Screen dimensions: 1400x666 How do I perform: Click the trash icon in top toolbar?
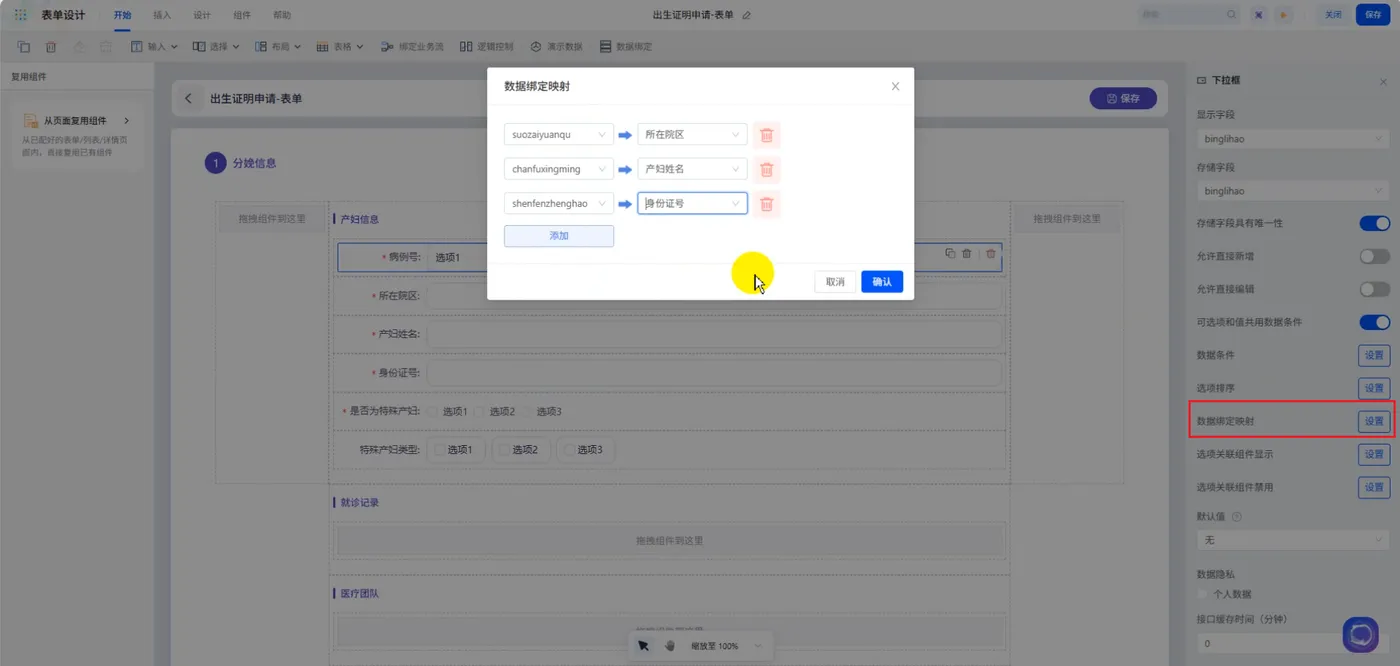[x=51, y=47]
